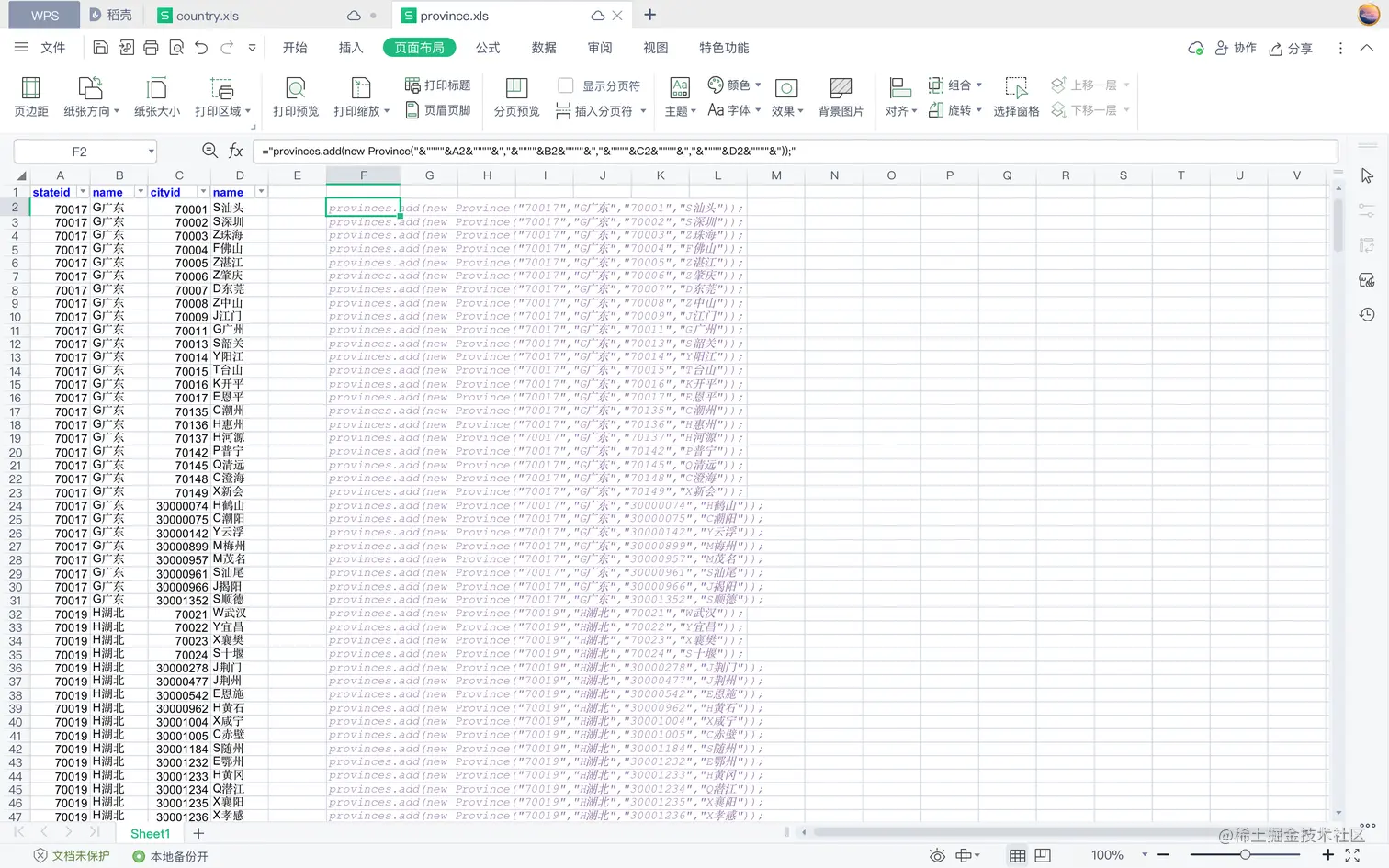Select column F header
The width and height of the screenshot is (1389, 868).
364,175
